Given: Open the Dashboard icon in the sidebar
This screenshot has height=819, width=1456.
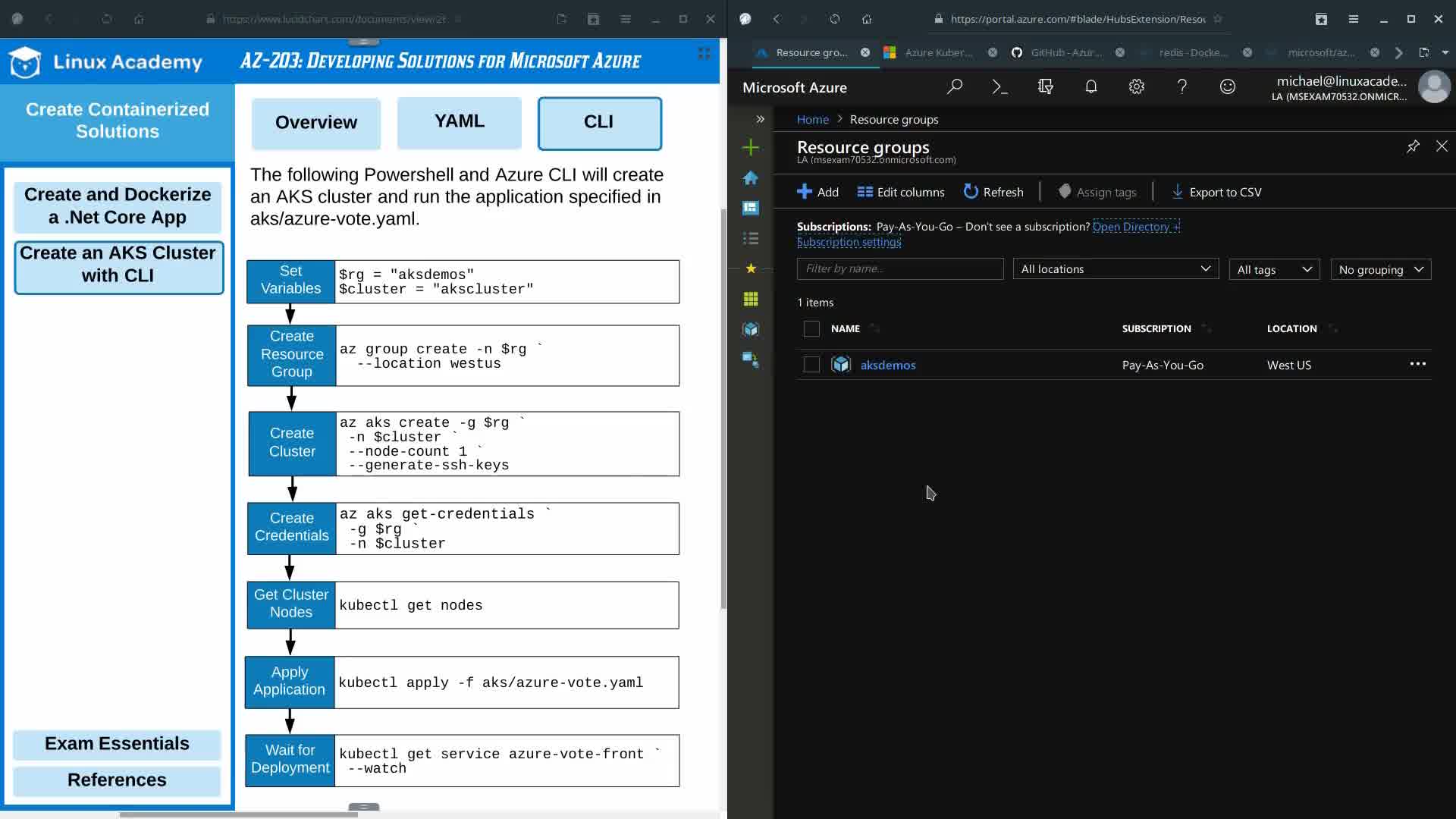Looking at the screenshot, I should (x=751, y=208).
